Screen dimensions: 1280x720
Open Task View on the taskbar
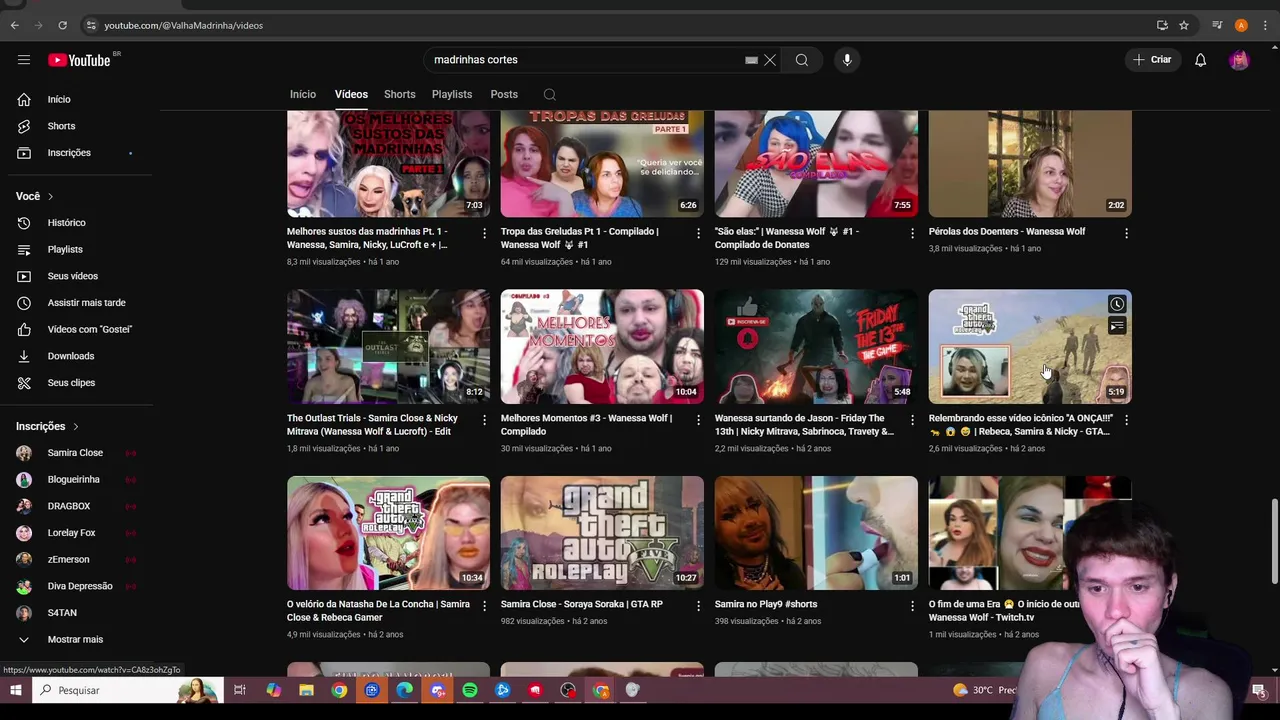240,690
